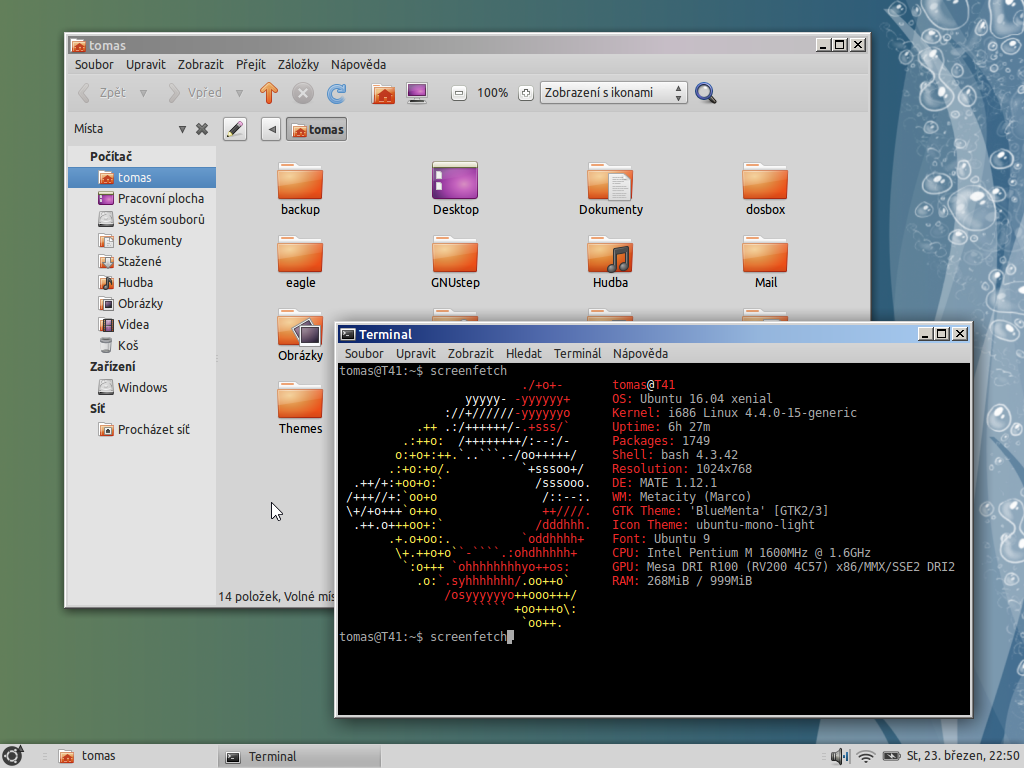Open the Themes folder
Screen dimensions: 1024x768
pyautogui.click(x=300, y=409)
